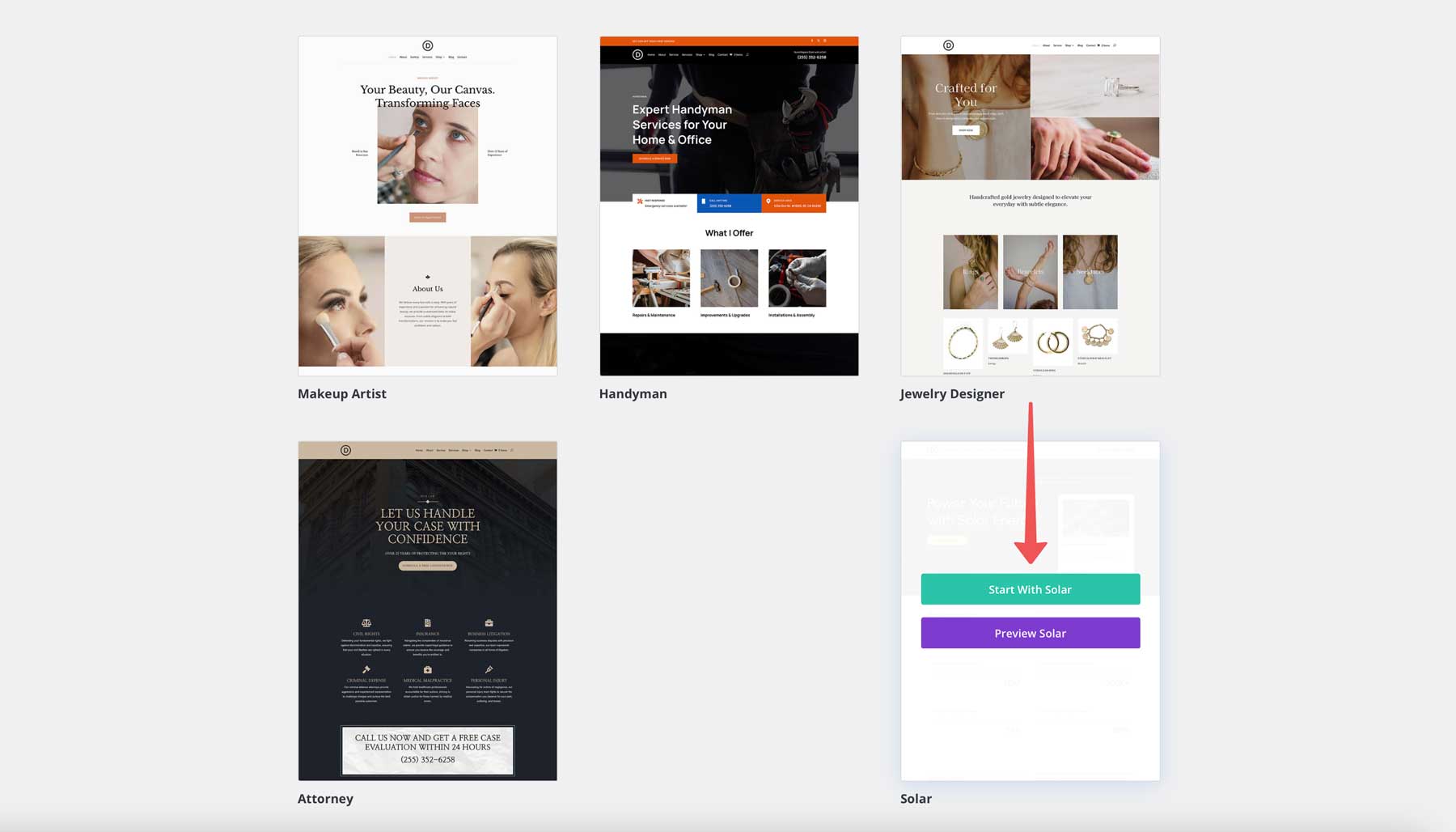Click the Contact menu item in Attorney's navigation

pyautogui.click(x=488, y=450)
